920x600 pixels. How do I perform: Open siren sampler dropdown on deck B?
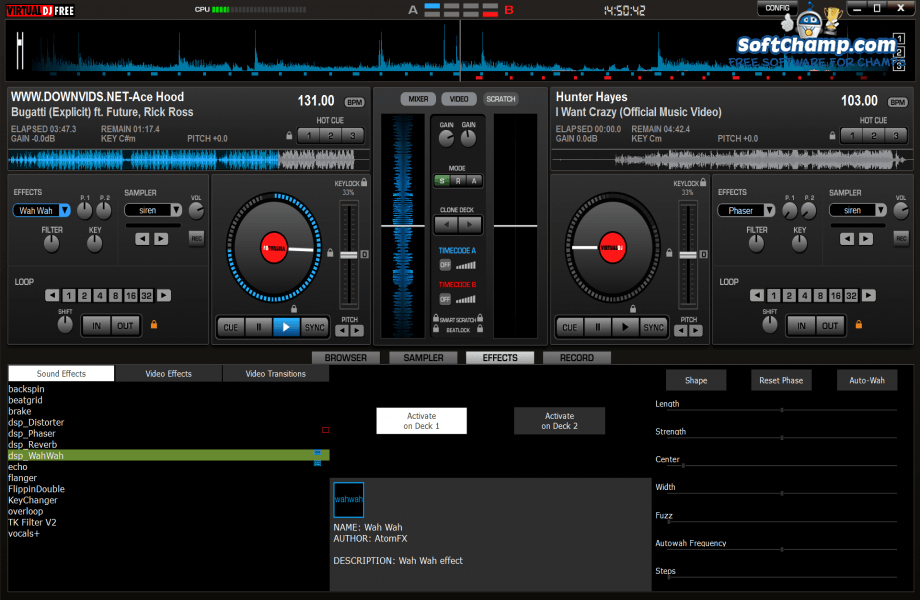pos(881,210)
